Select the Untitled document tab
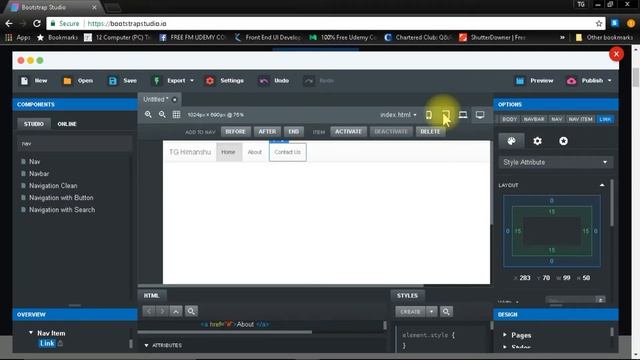This screenshot has height=360, width=640. pos(156,99)
